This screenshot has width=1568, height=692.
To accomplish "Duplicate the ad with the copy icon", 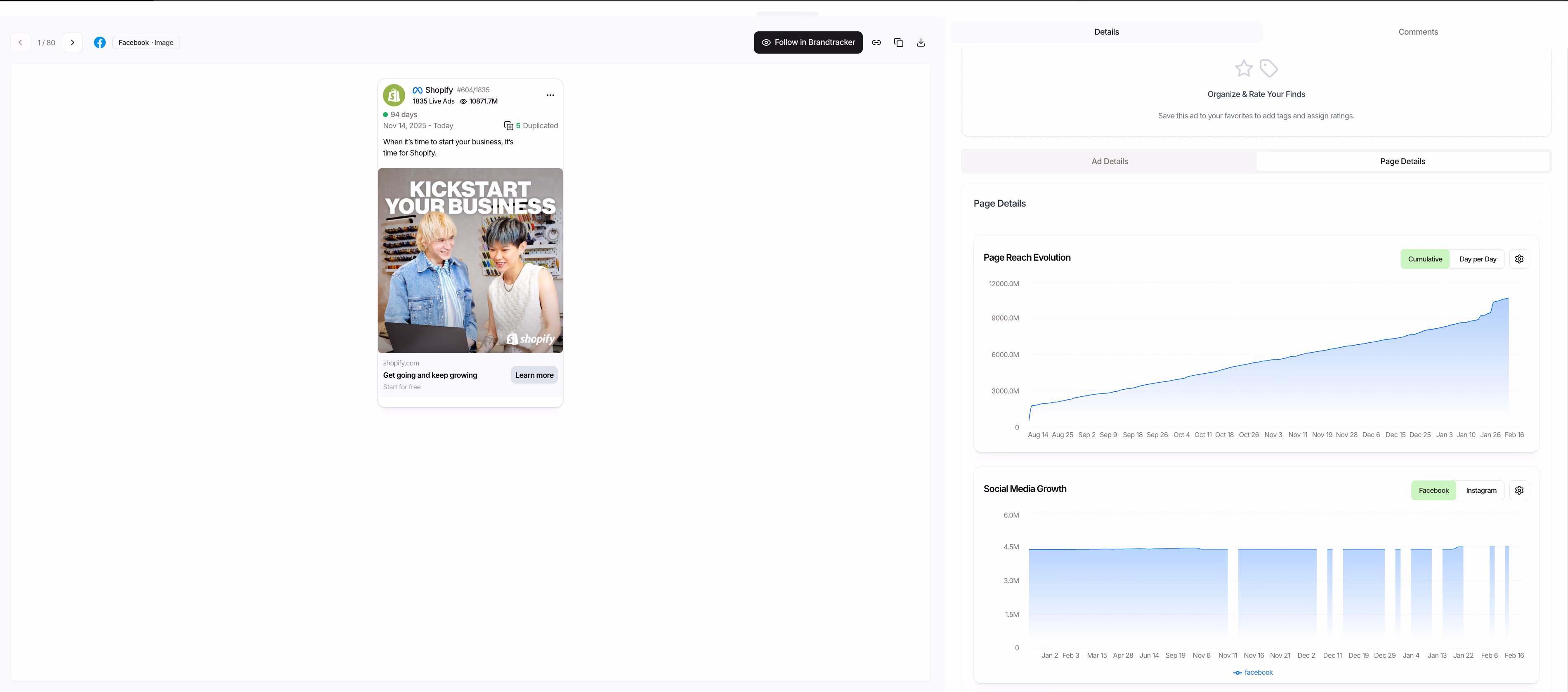I will [x=899, y=42].
